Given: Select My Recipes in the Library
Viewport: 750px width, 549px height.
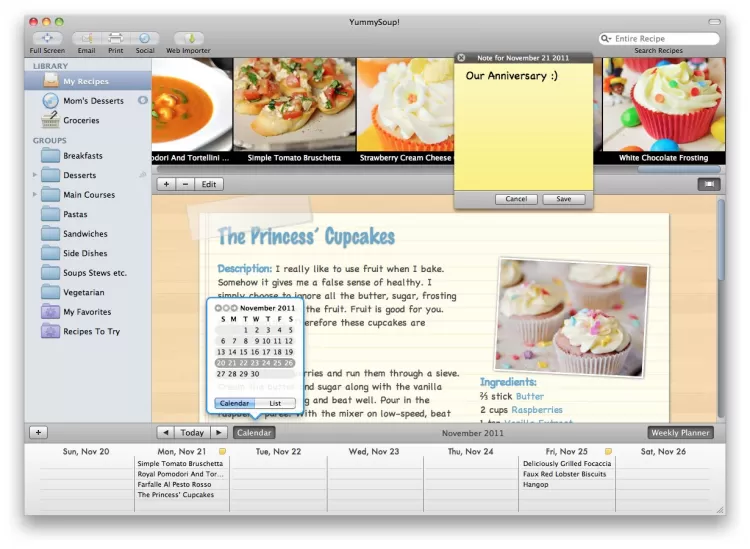Looking at the screenshot, I should point(85,81).
